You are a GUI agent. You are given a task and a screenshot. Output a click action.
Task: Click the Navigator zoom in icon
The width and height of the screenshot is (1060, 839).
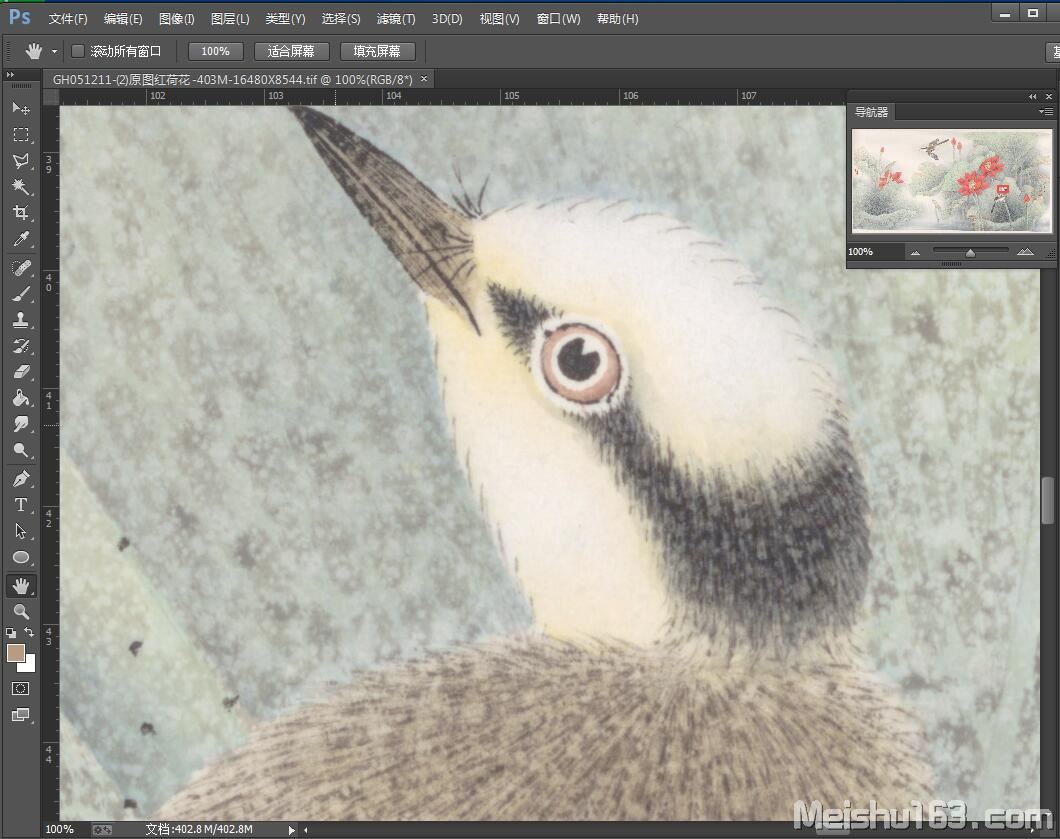pyautogui.click(x=1025, y=251)
